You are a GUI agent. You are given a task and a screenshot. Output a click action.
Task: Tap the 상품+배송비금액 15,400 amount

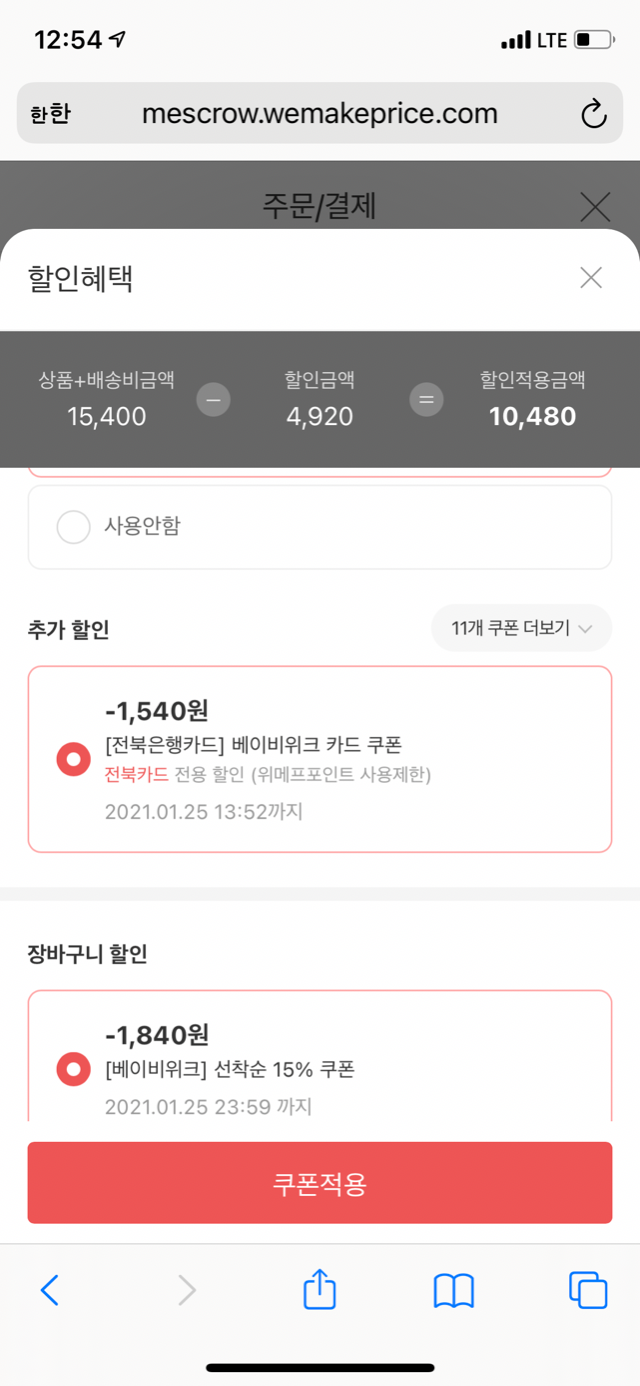click(x=107, y=416)
